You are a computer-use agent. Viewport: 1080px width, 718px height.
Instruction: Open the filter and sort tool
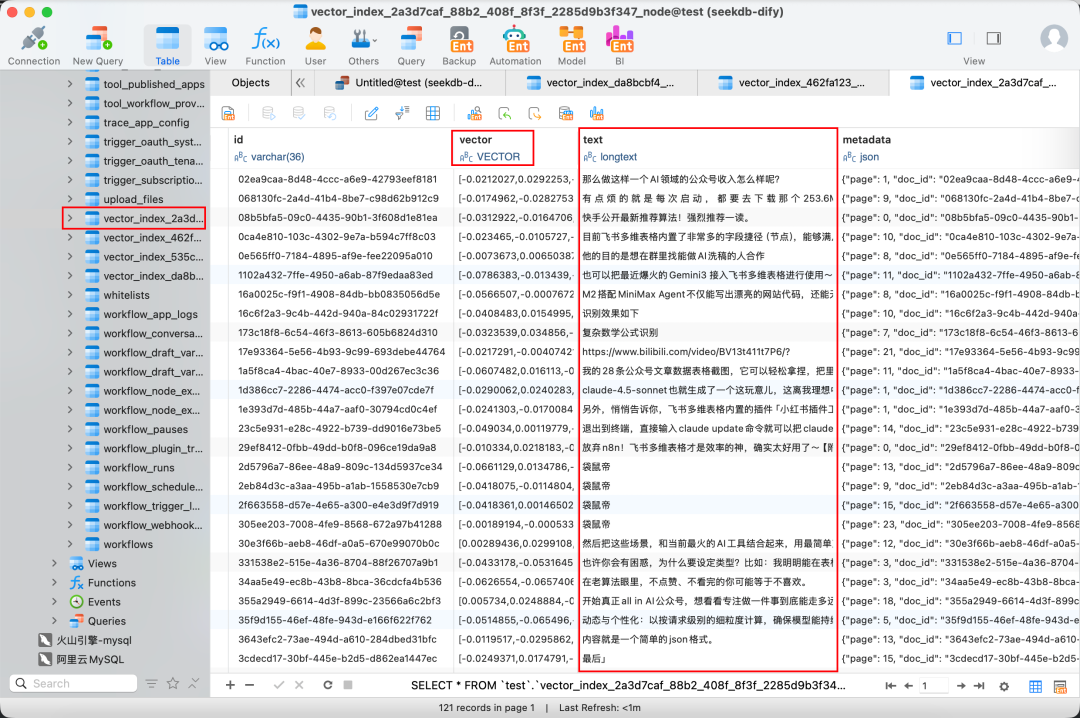click(402, 113)
